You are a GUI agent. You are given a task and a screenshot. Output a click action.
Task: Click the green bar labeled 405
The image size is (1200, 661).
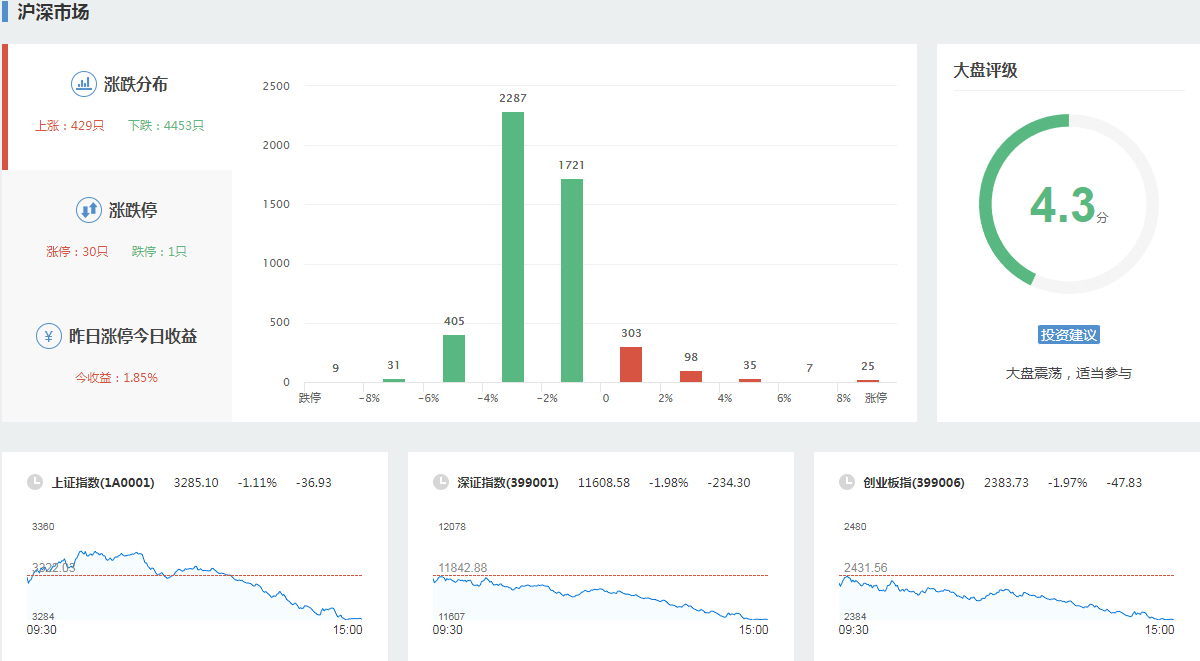[454, 358]
